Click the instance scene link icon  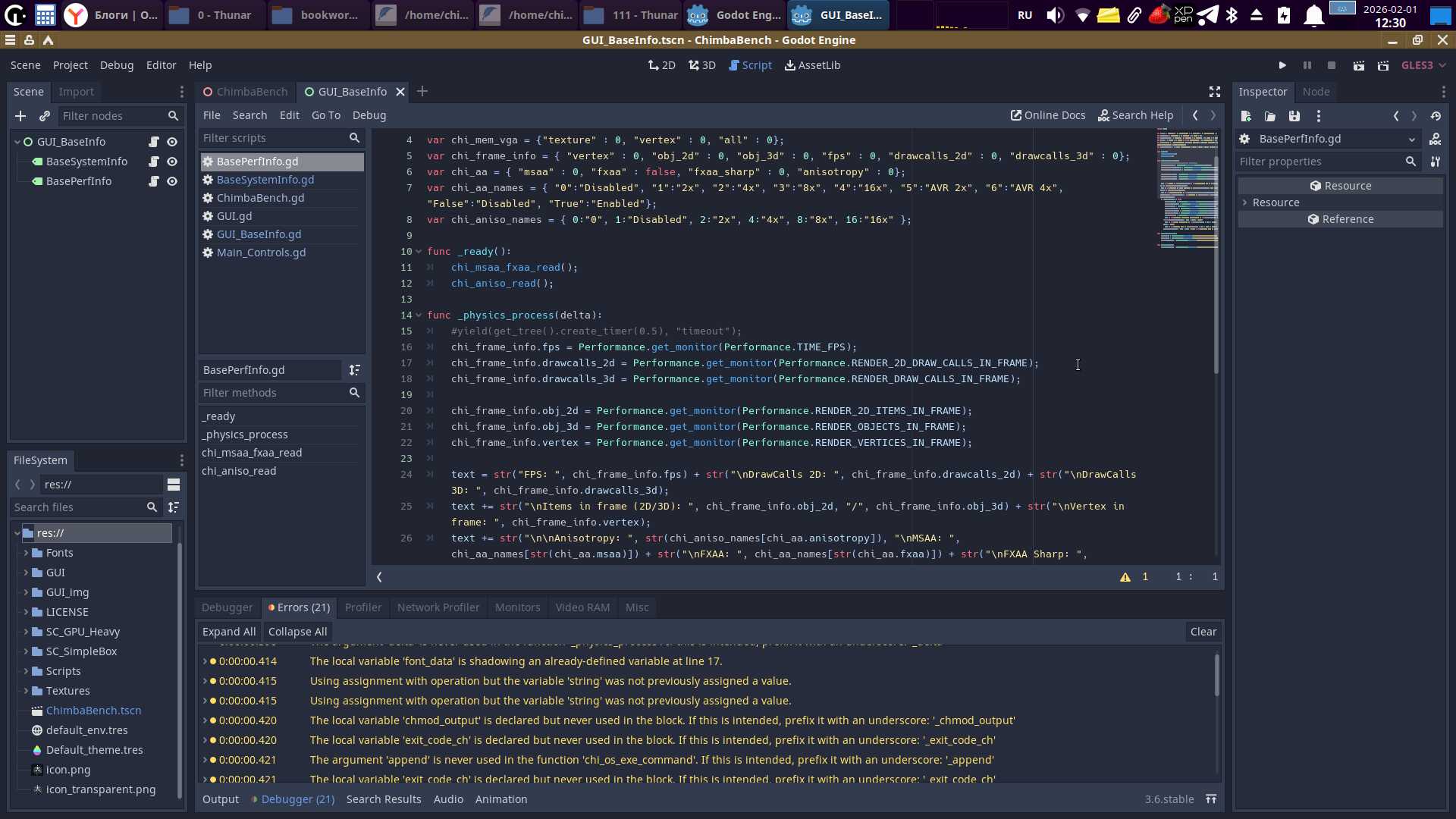(45, 116)
